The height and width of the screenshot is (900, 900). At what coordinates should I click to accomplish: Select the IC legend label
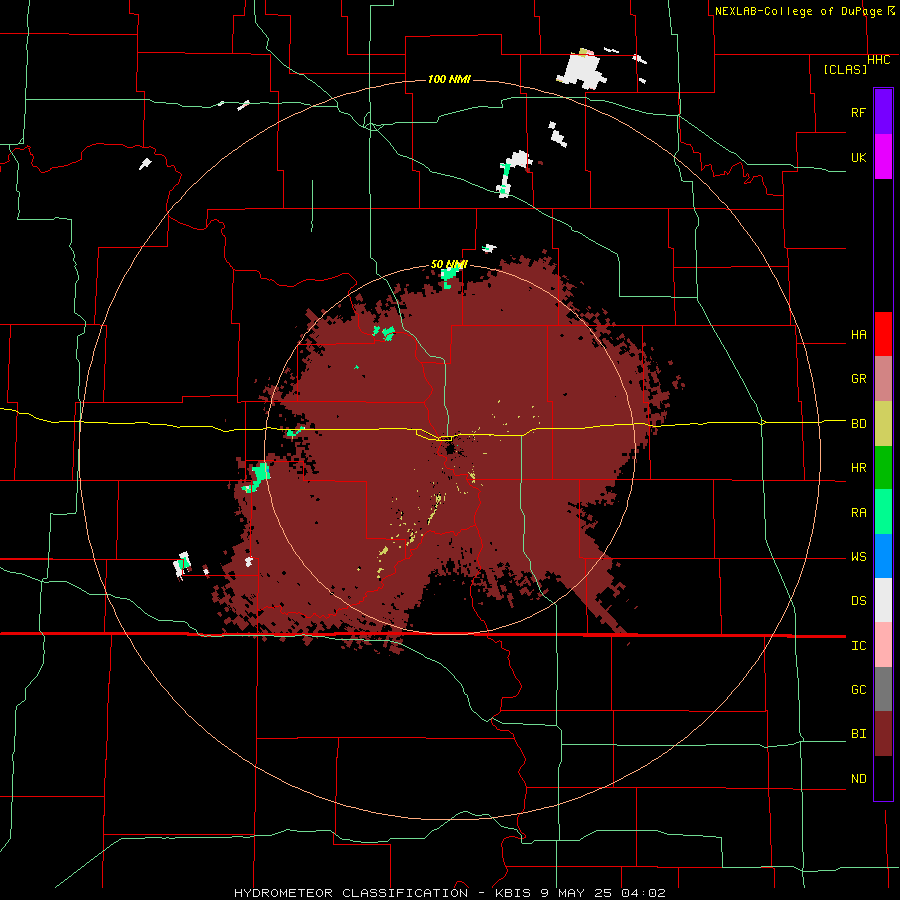(858, 646)
